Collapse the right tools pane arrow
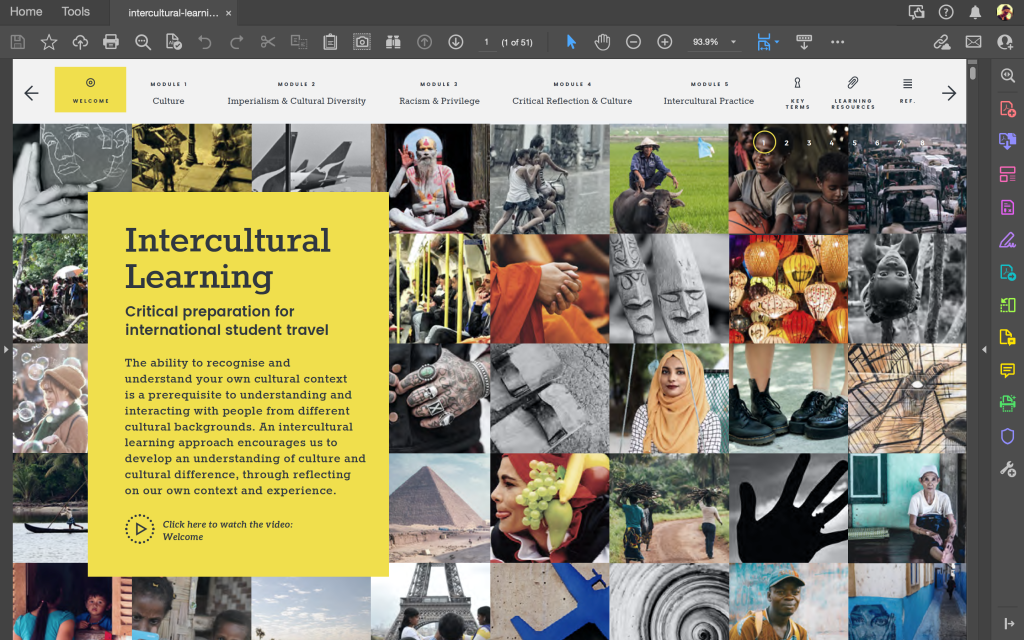The image size is (1024, 640). [984, 349]
